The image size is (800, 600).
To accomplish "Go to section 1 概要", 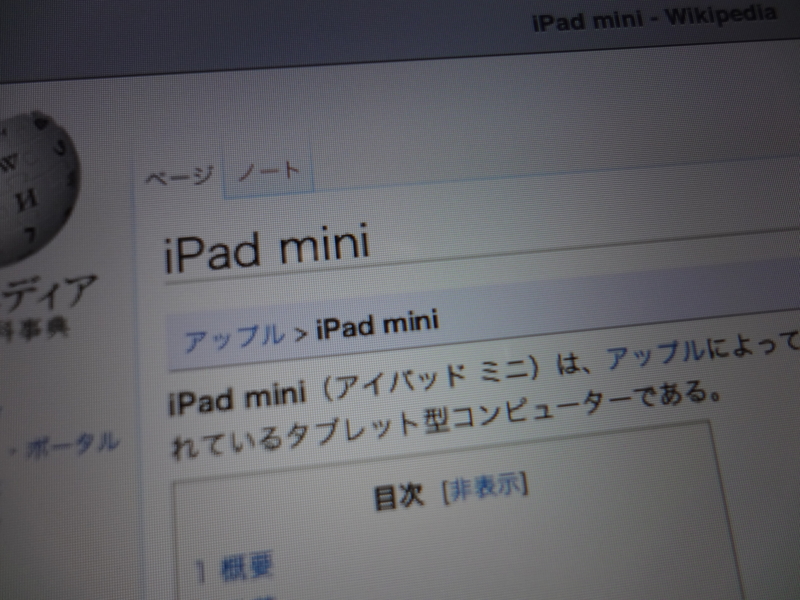I will click(x=235, y=567).
